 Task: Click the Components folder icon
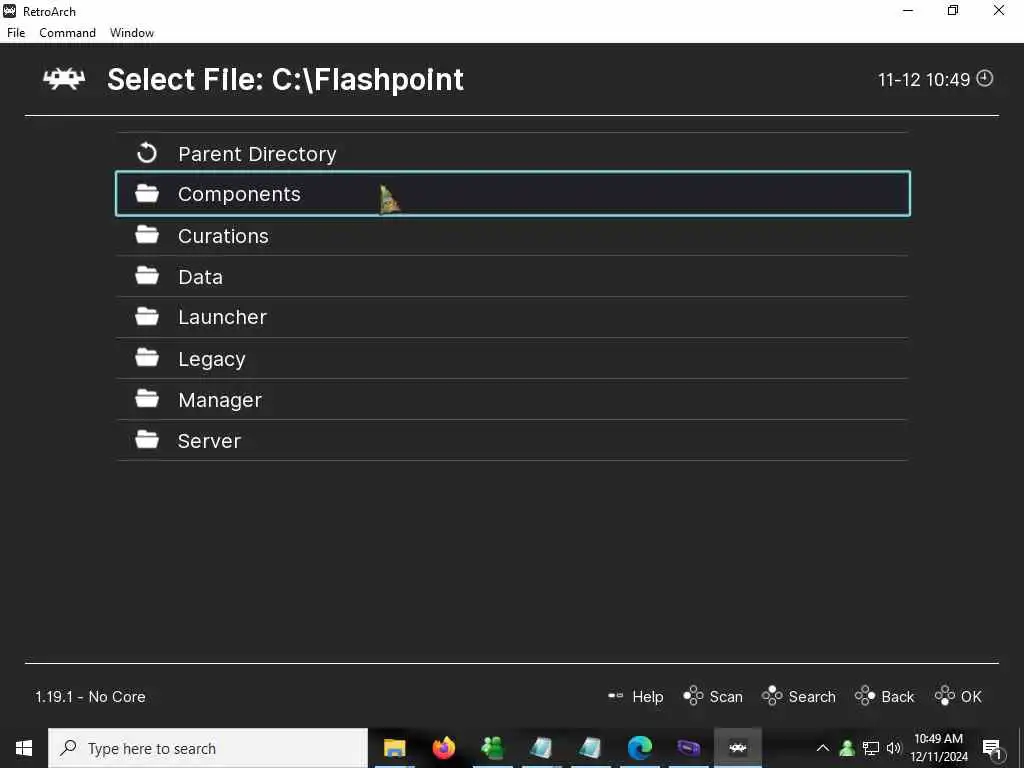(147, 193)
